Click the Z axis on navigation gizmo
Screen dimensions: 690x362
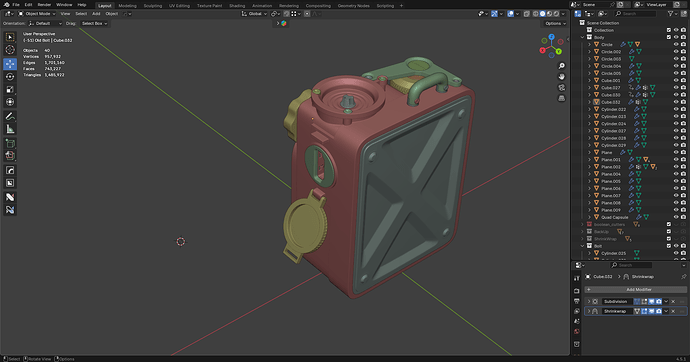pos(551,38)
